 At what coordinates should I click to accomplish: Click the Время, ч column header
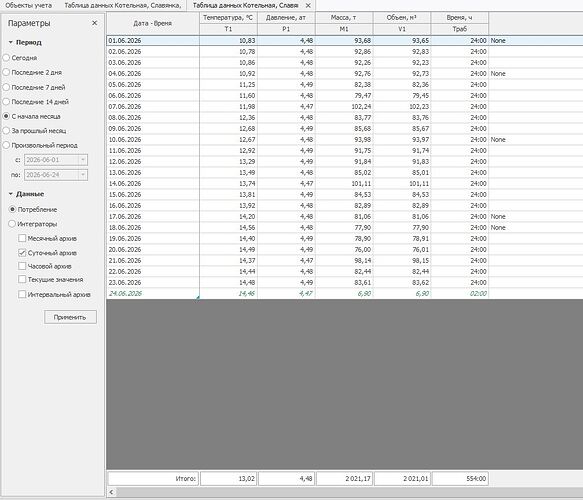click(460, 17)
